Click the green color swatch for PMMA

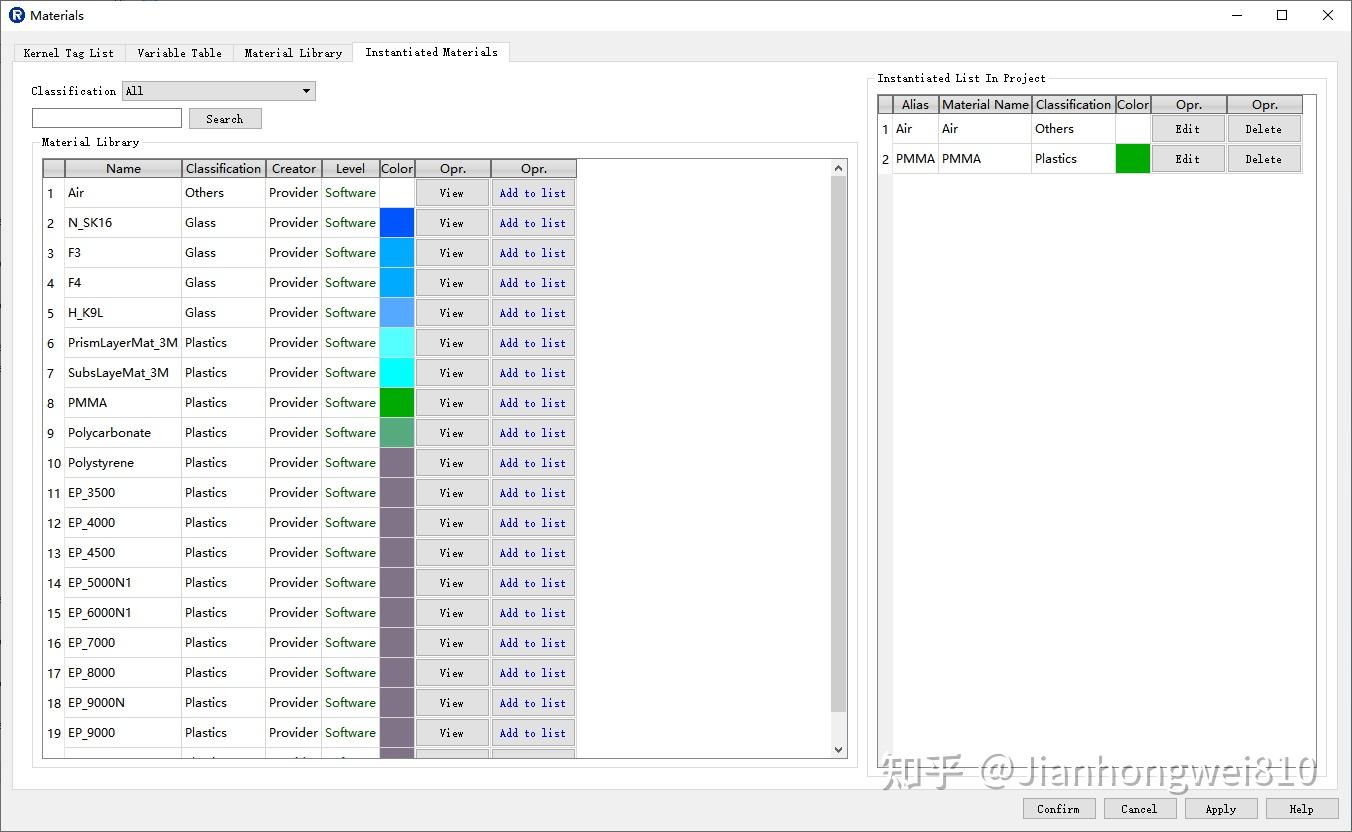pos(396,402)
